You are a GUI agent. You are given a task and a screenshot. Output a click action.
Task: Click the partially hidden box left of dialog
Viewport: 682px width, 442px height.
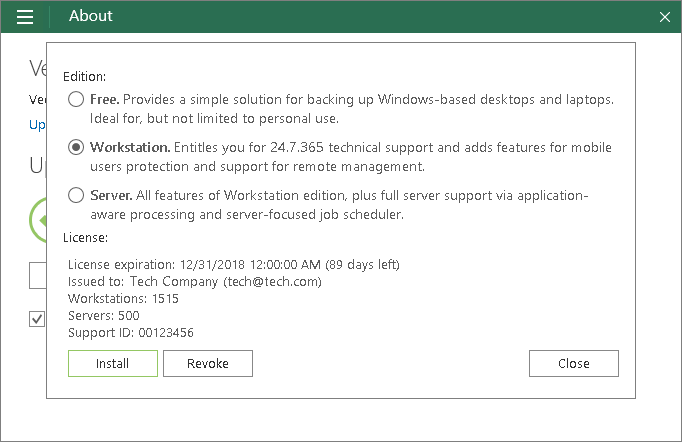(x=37, y=275)
